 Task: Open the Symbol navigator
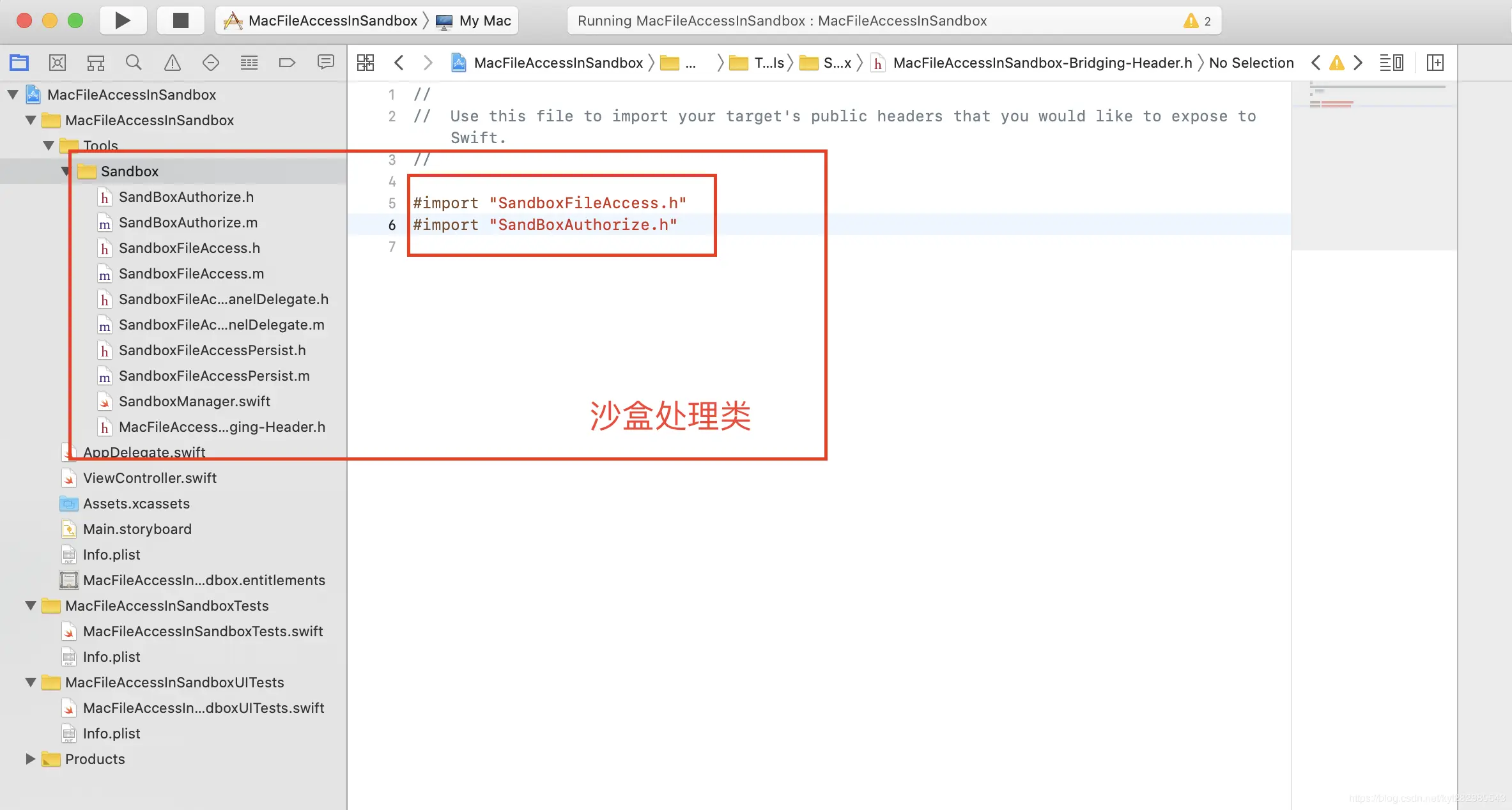(x=96, y=63)
